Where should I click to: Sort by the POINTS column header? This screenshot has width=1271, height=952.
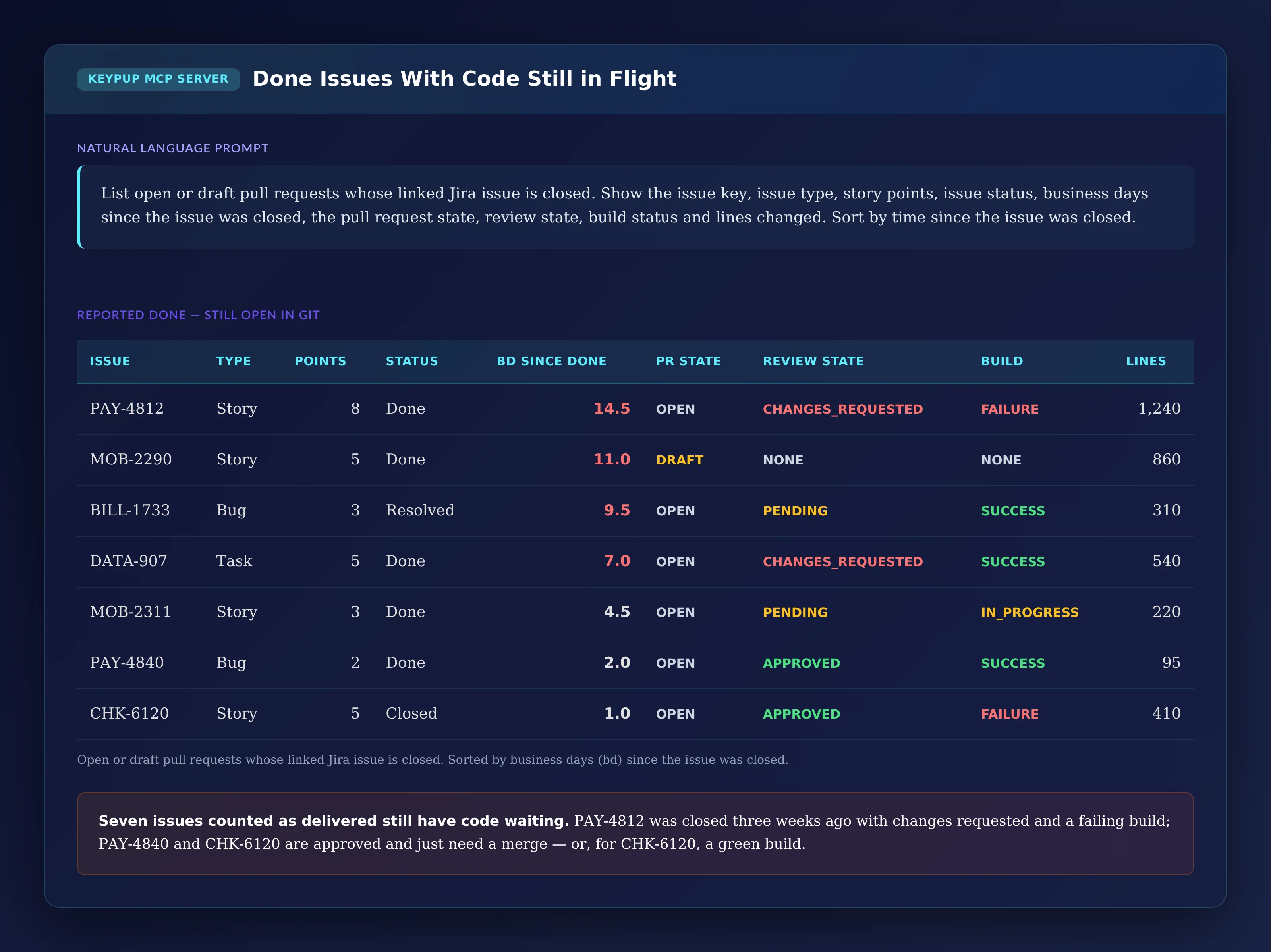(320, 361)
